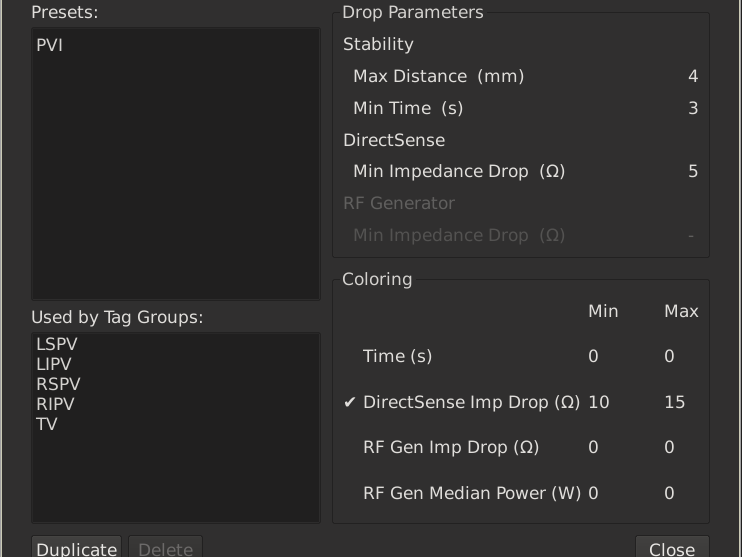Select RIPV tag group
The height and width of the screenshot is (557, 742).
[x=55, y=404]
